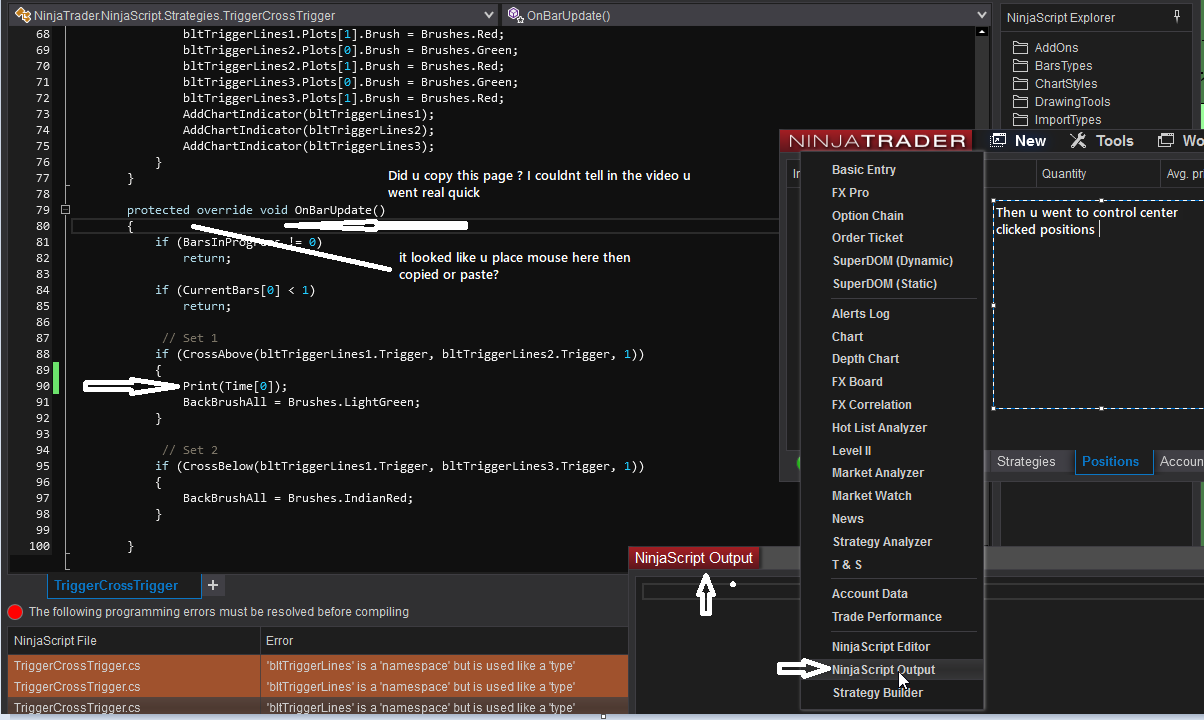Viewport: 1204px width, 721px height.
Task: Open the ImportTypes folder
Action: [1067, 120]
